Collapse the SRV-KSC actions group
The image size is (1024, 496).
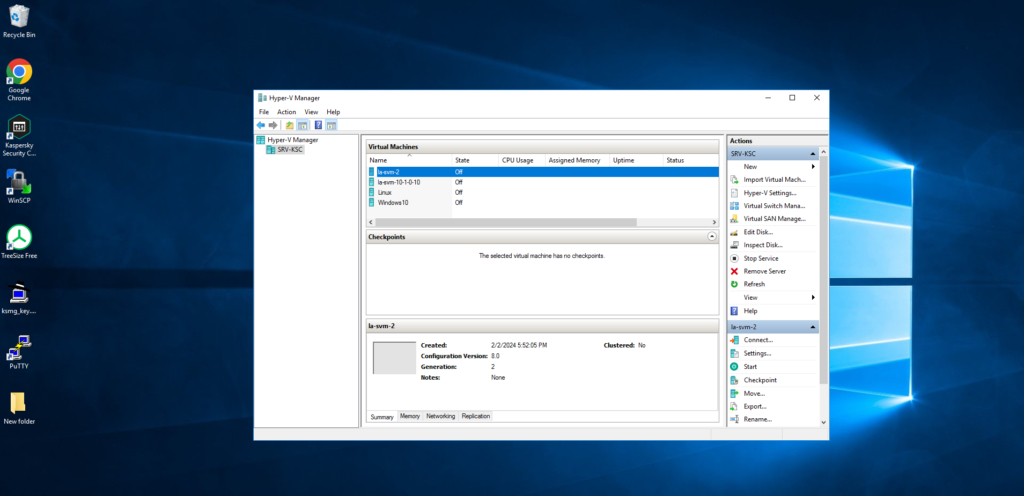(x=812, y=153)
